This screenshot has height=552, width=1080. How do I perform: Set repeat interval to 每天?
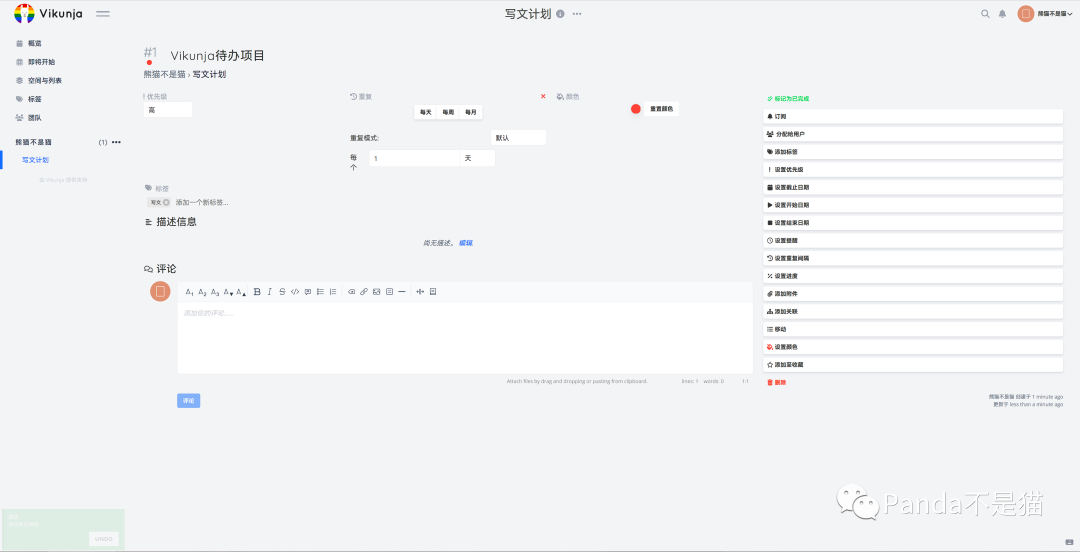(x=426, y=112)
